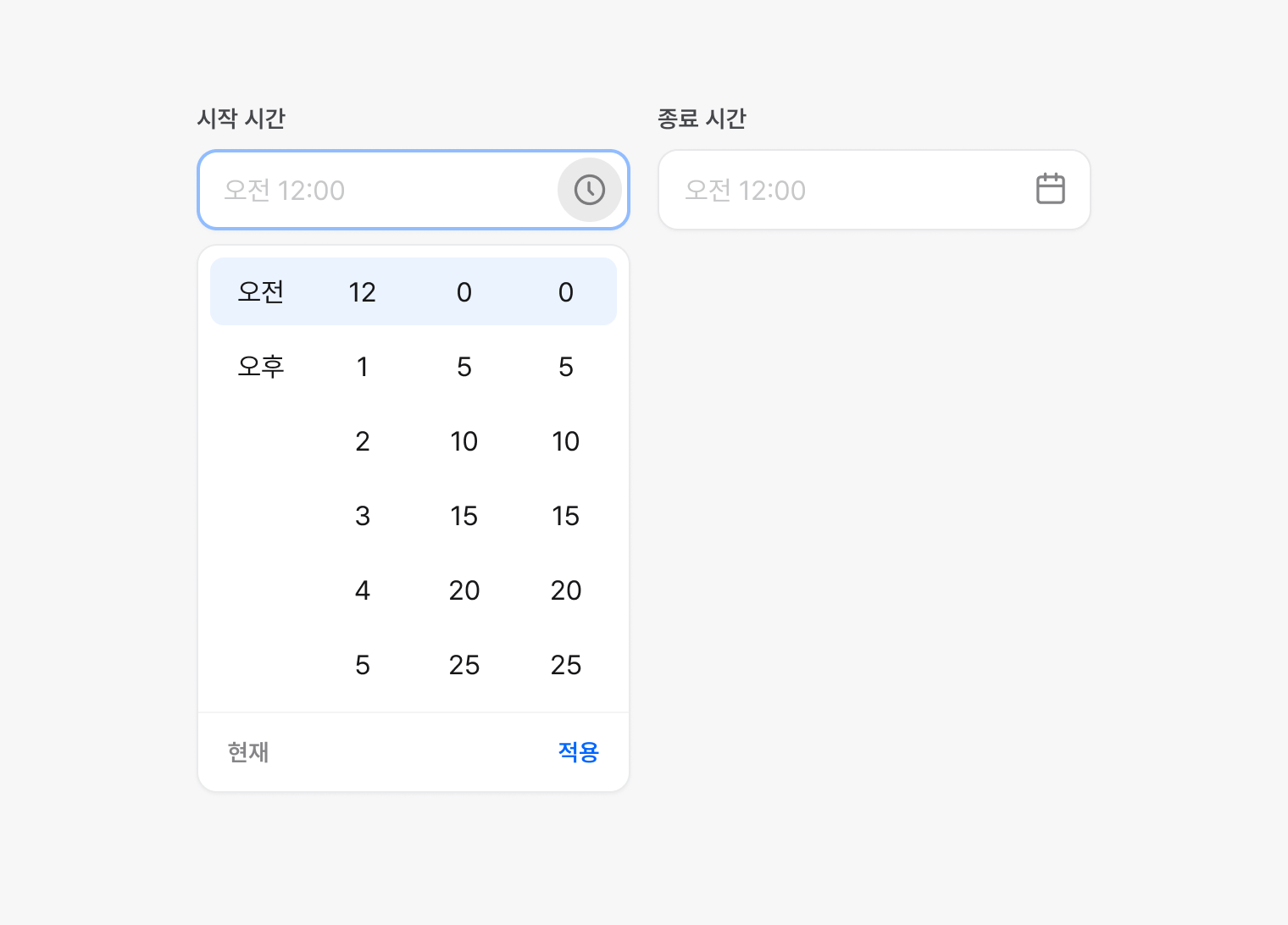Choose hour 12 in the picker
Viewport: 1288px width, 925px height.
coord(363,292)
